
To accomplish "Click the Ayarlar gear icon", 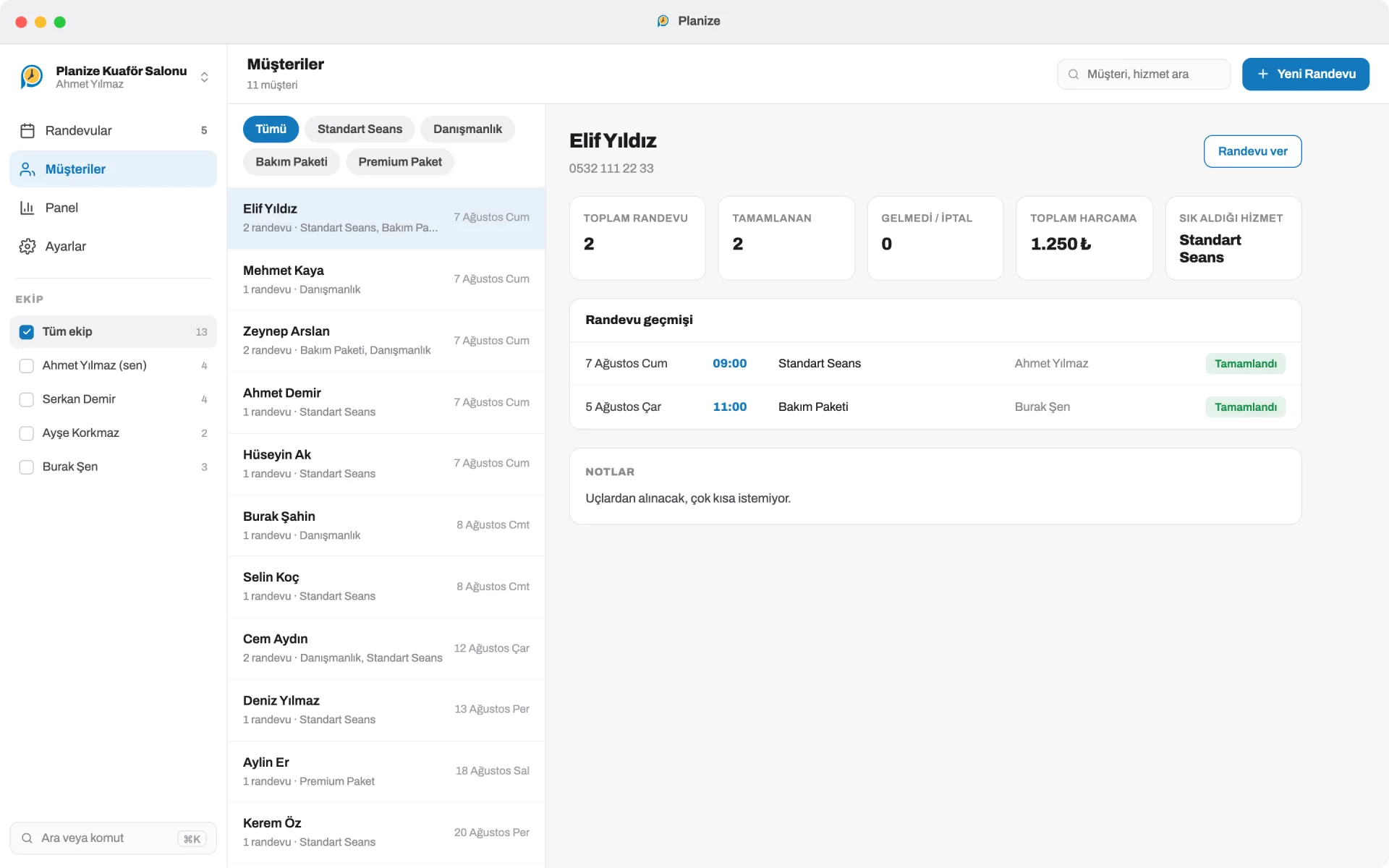I will (x=27, y=247).
